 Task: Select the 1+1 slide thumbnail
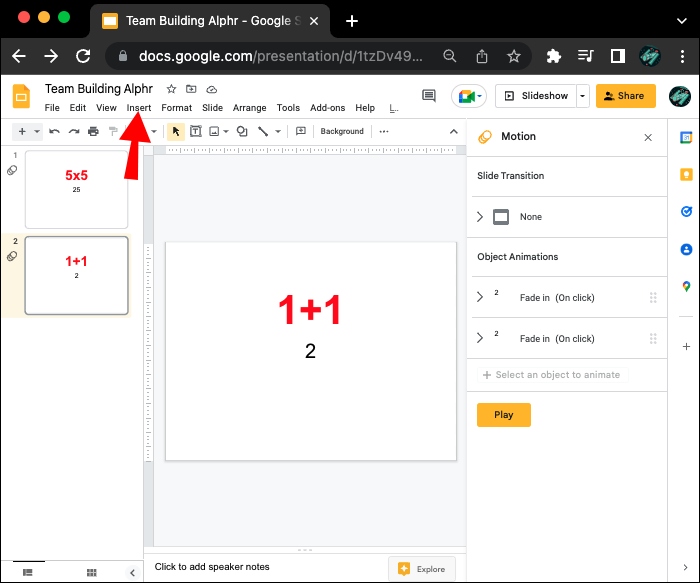[x=76, y=275]
